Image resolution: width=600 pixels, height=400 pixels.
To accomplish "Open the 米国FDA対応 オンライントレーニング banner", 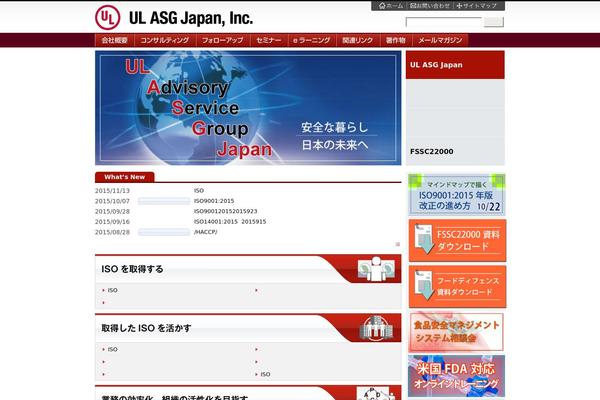I will [x=457, y=376].
